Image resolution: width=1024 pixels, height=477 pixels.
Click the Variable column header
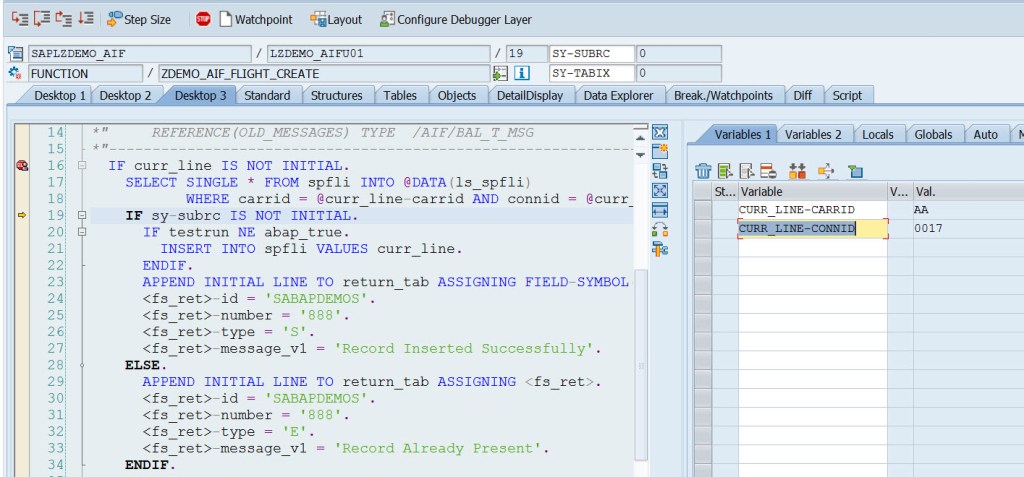tap(813, 192)
